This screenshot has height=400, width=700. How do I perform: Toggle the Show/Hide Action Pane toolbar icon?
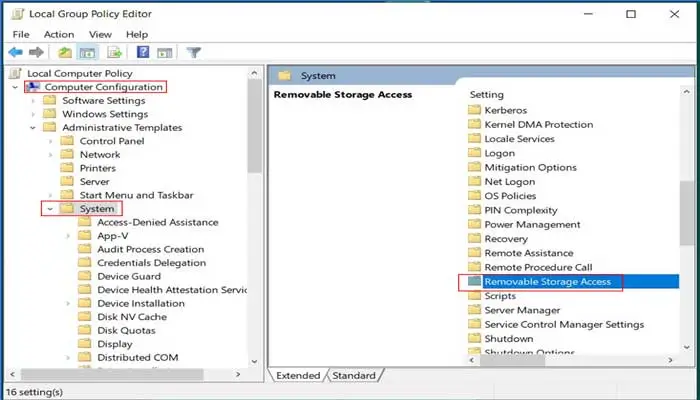point(163,52)
